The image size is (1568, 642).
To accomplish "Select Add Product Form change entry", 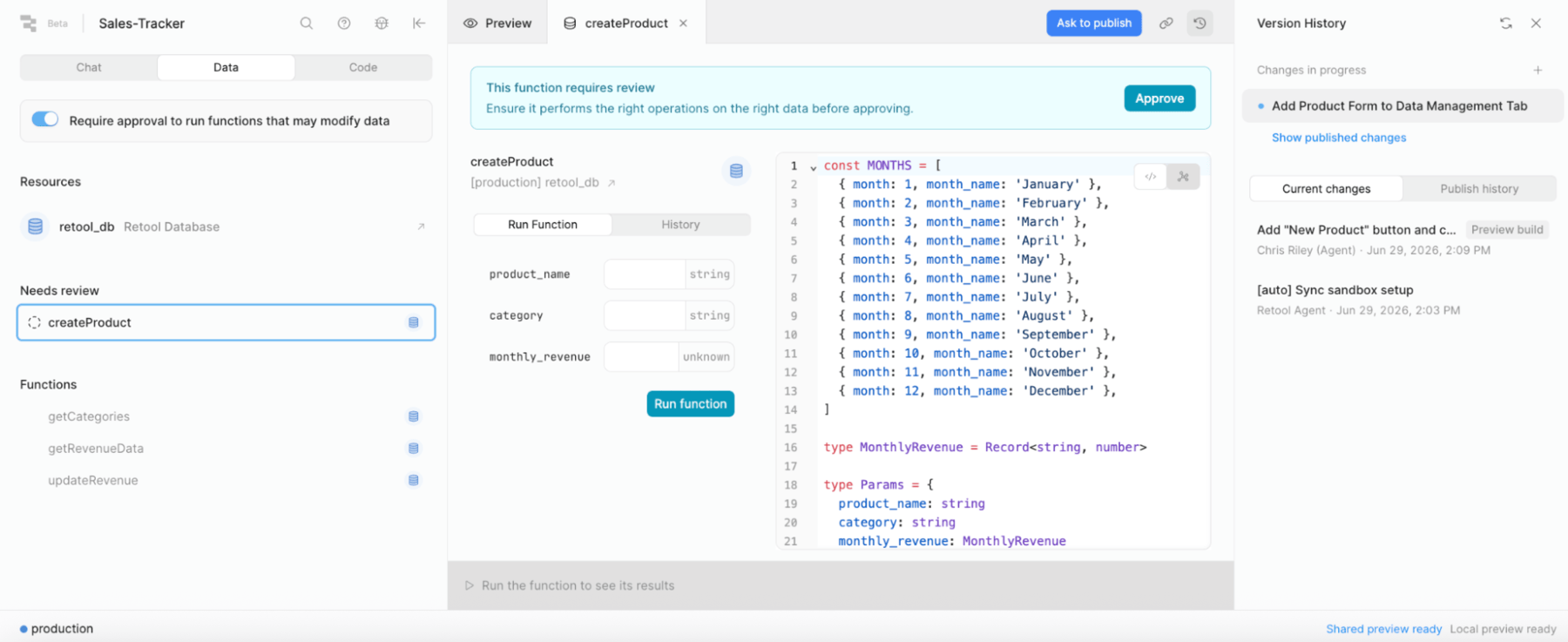I will pos(1402,106).
